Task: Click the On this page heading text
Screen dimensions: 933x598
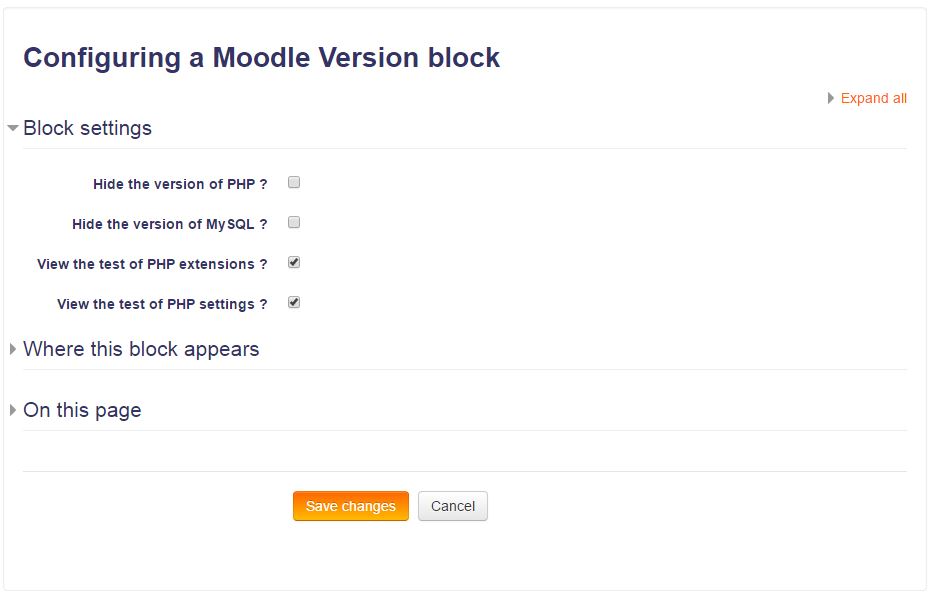Action: [81, 410]
